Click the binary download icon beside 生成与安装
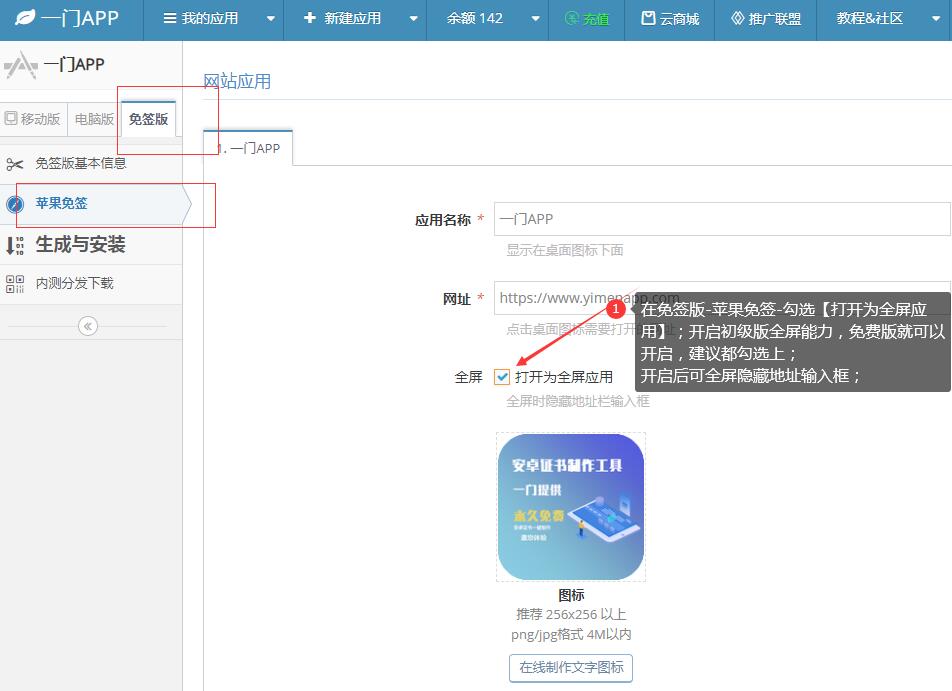 click(x=15, y=245)
